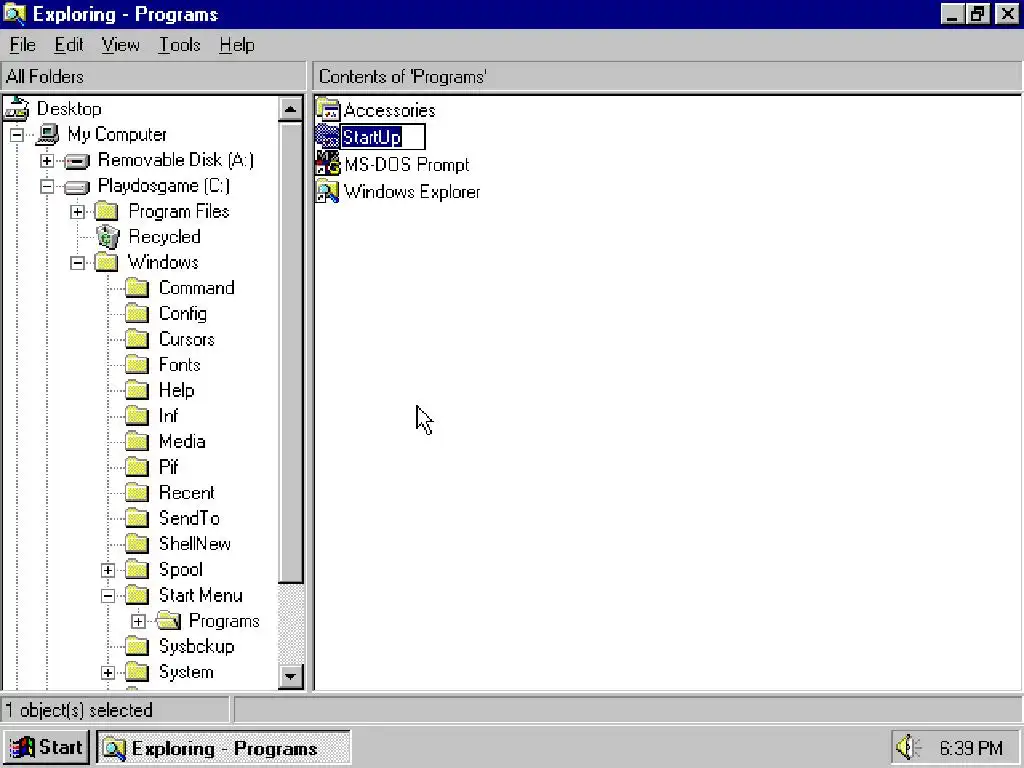Expand the Removable Disk (A:) node
The width and height of the screenshot is (1024, 768).
[x=47, y=161]
